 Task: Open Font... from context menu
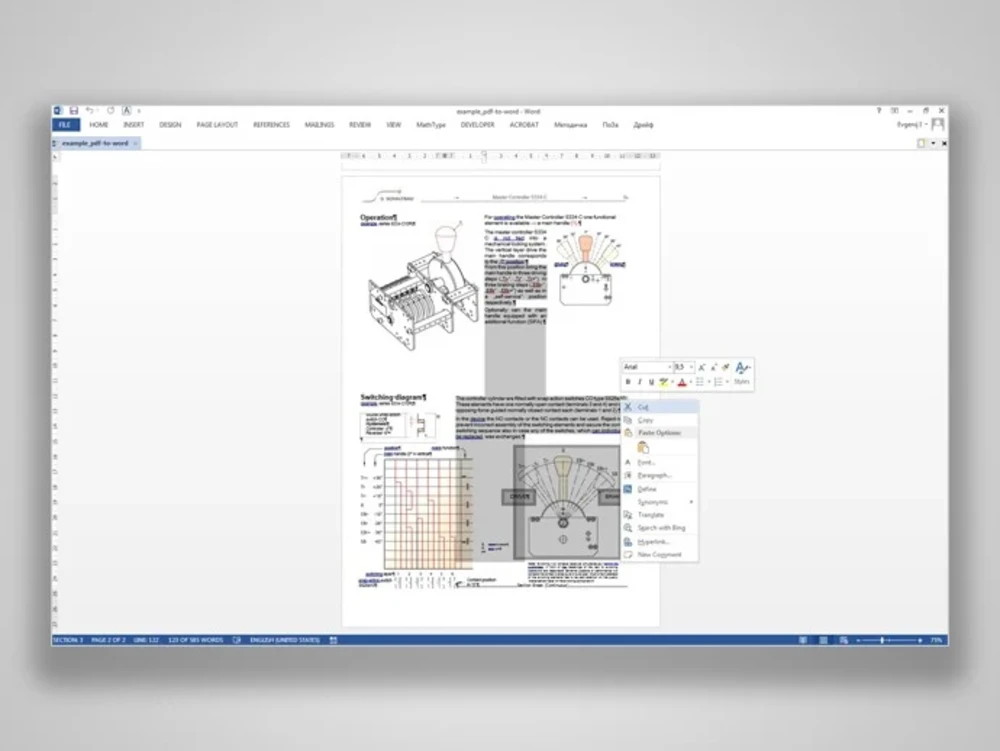coord(659,462)
